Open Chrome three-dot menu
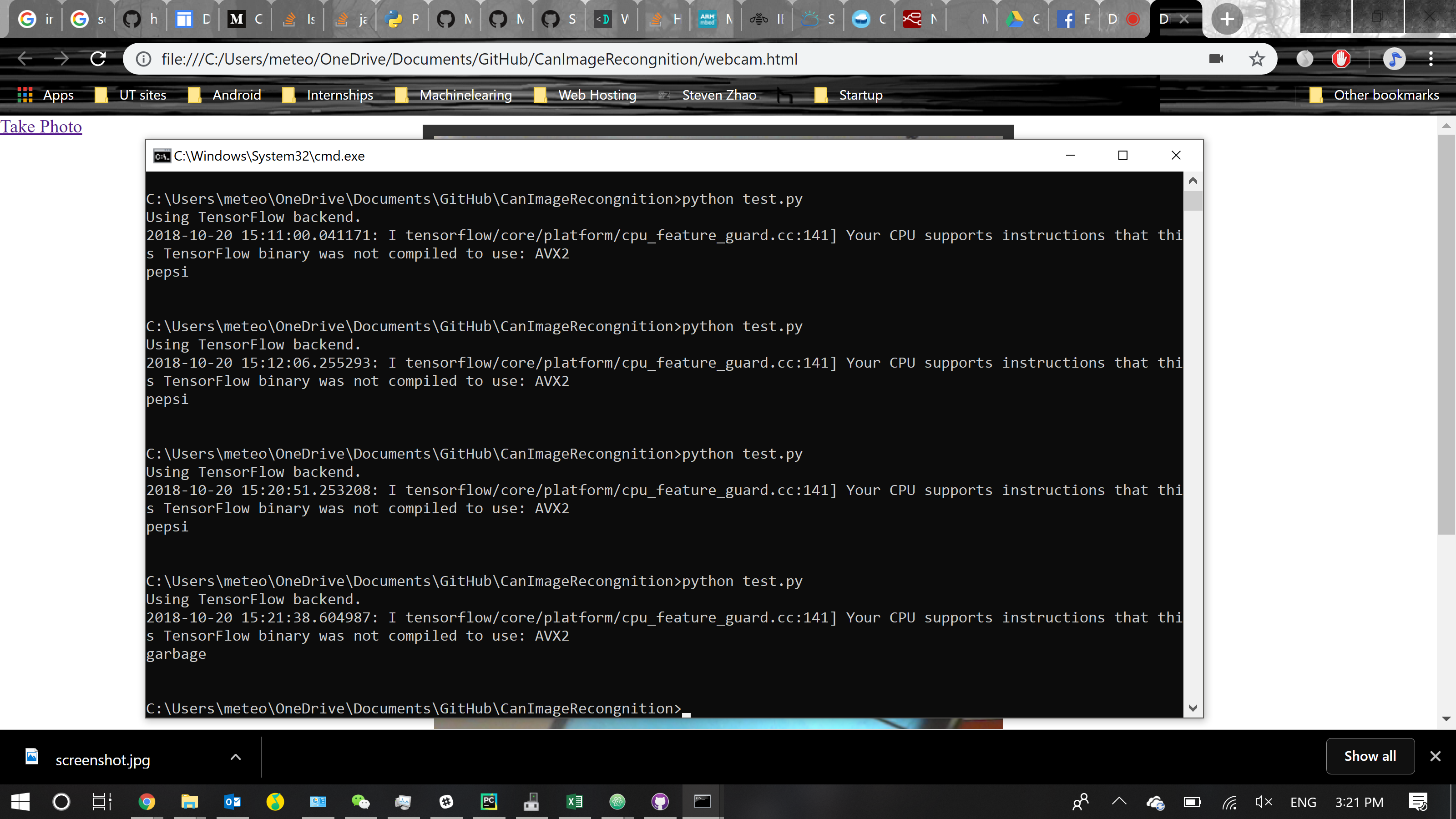1456x819 pixels. (1431, 59)
